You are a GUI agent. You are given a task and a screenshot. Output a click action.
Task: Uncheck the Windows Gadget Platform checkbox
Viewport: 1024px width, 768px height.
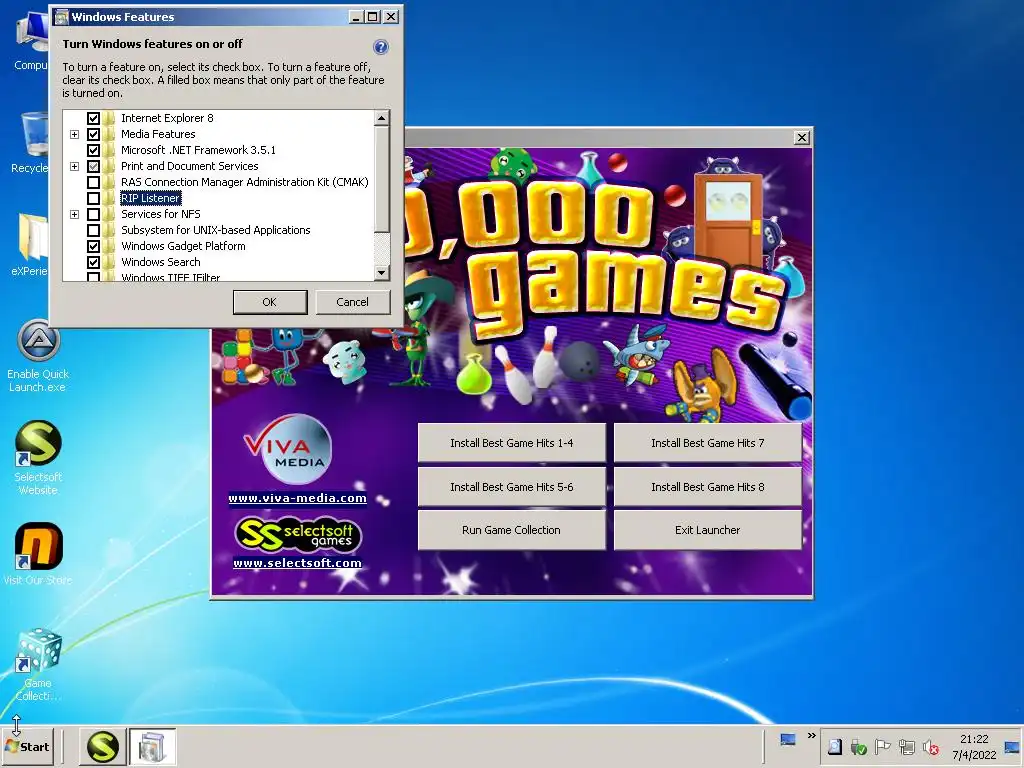(93, 246)
